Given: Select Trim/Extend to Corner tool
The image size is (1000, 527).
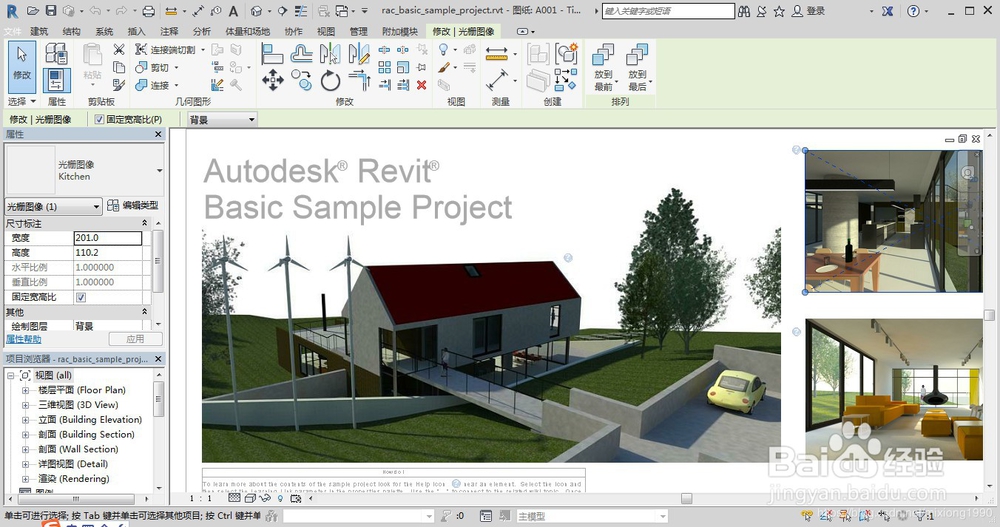Looking at the screenshot, I should click(x=358, y=81).
